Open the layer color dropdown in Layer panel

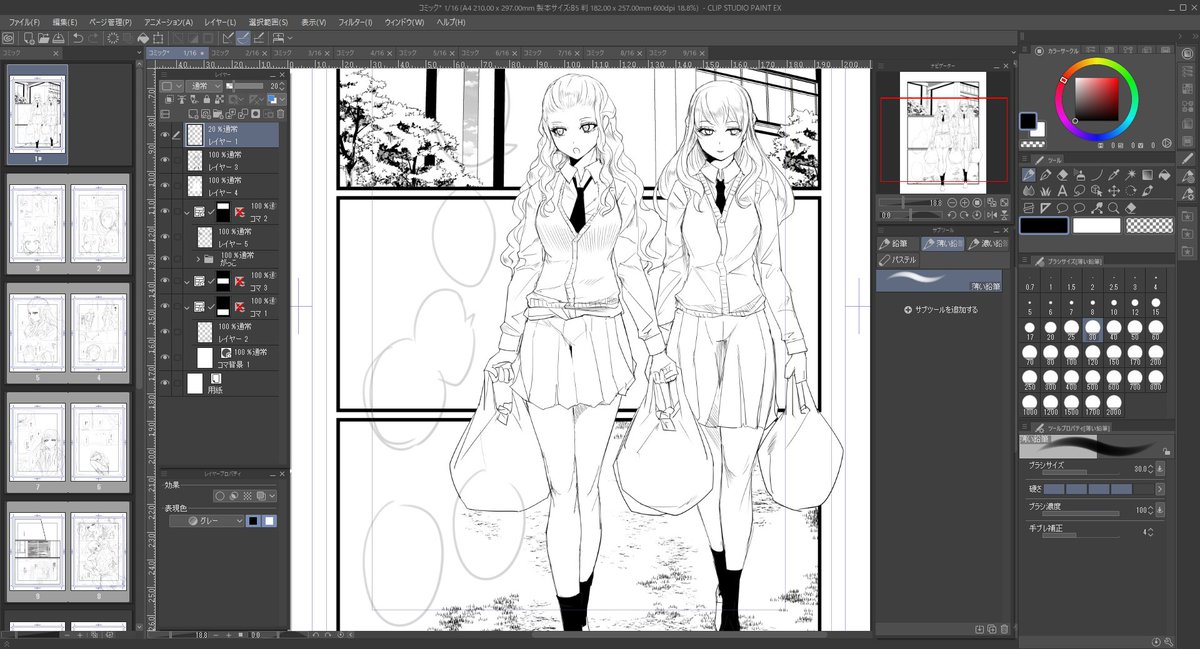pos(283,99)
